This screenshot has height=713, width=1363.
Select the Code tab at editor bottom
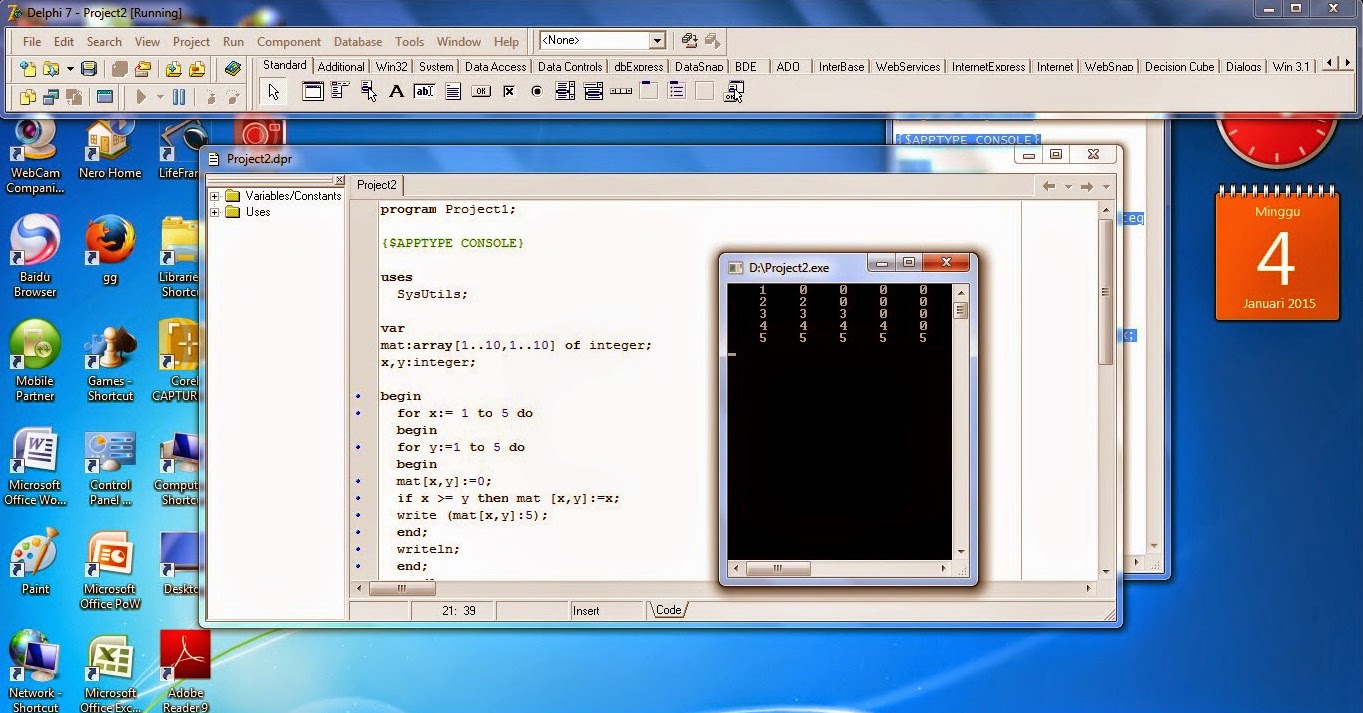[x=669, y=610]
